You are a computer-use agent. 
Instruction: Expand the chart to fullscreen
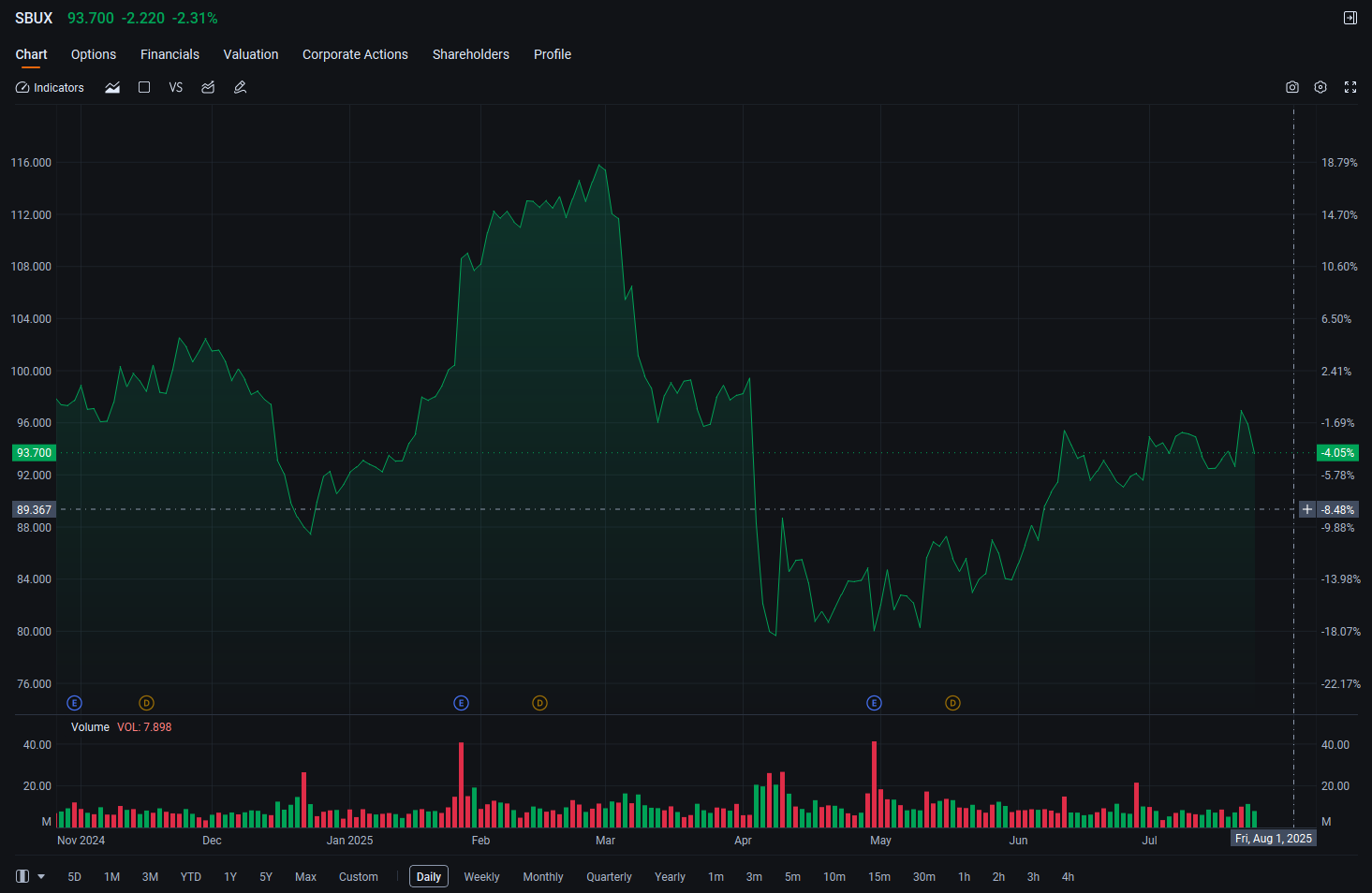tap(1350, 87)
